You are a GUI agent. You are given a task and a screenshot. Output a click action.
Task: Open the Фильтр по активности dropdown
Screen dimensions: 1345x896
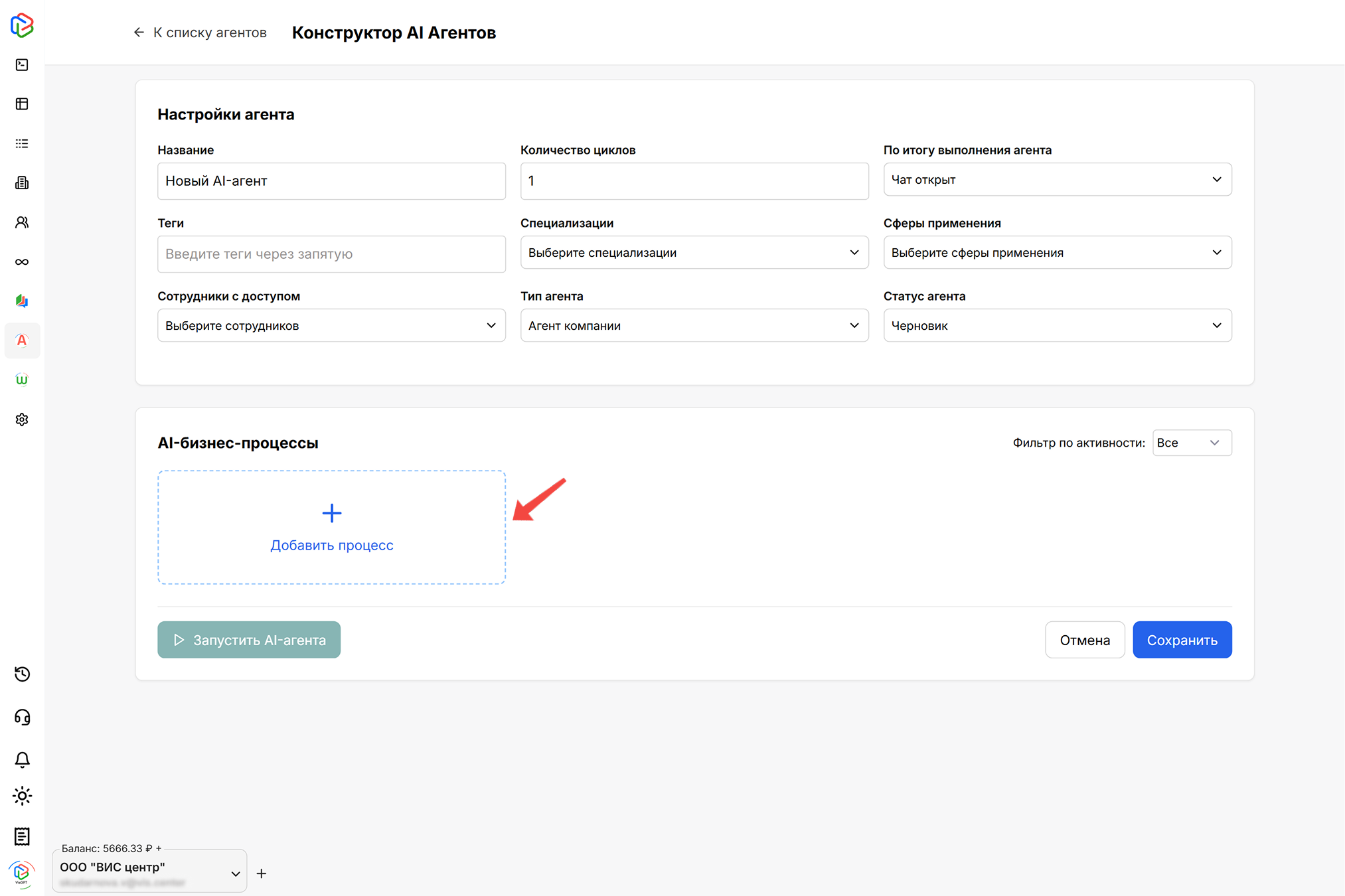pos(1191,443)
